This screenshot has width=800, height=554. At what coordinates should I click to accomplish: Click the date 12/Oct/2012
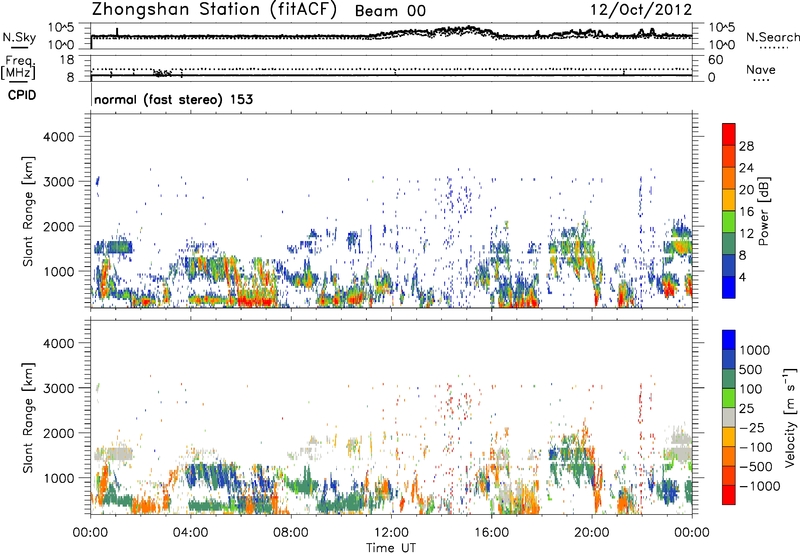(641, 10)
